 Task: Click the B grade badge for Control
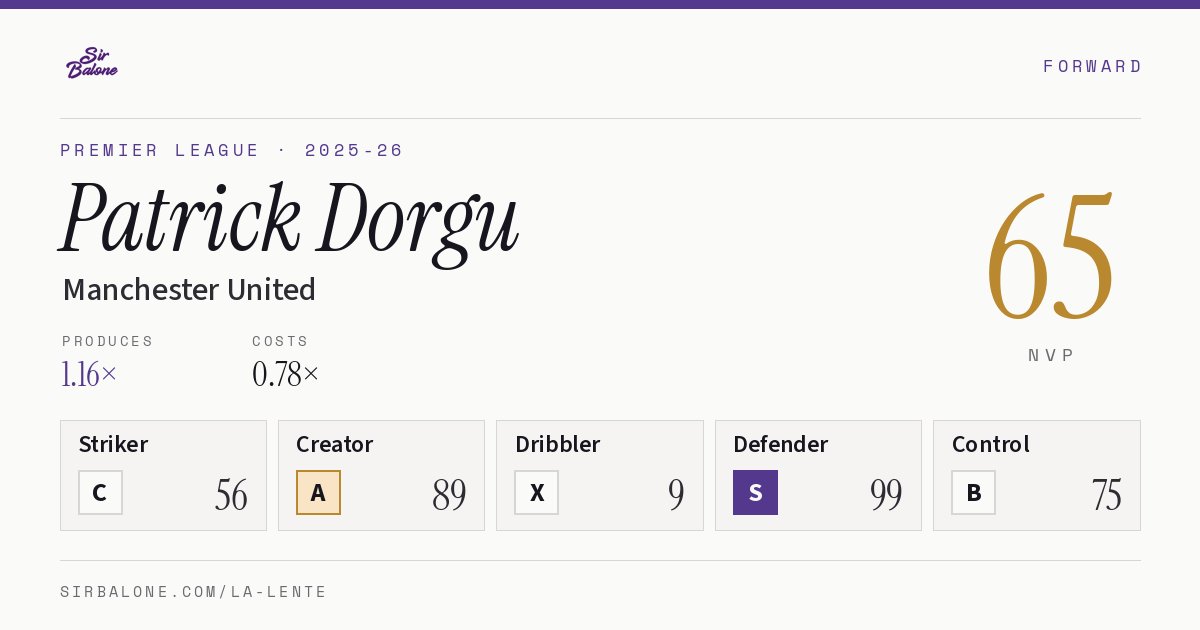pyautogui.click(x=973, y=492)
